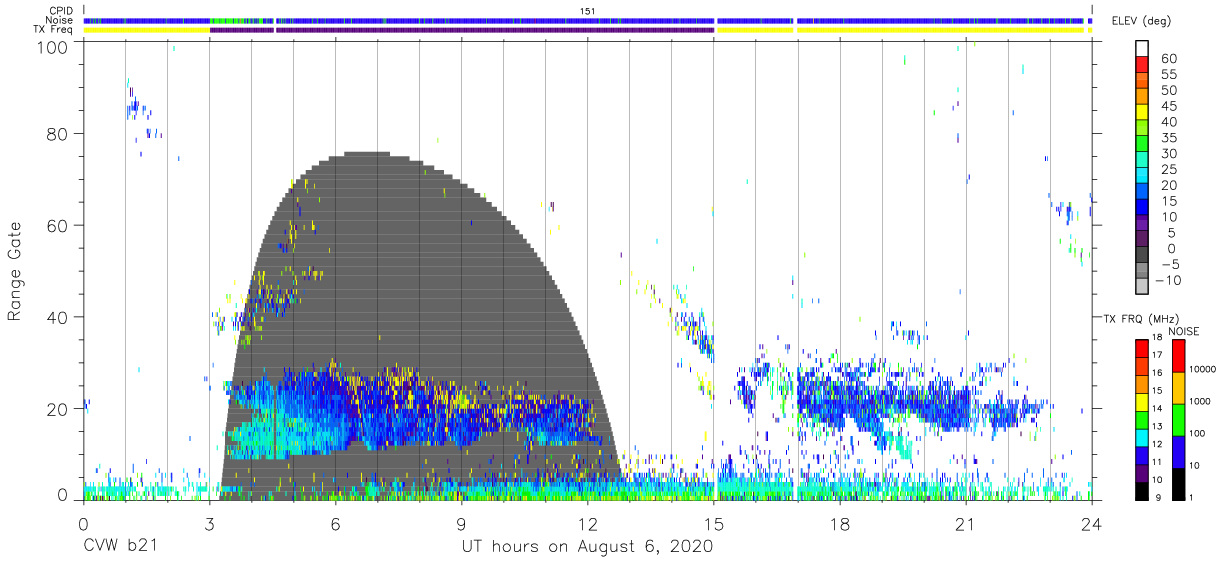
Task: Click the red top segment of NOISE colorbar
Action: [x=1178, y=355]
